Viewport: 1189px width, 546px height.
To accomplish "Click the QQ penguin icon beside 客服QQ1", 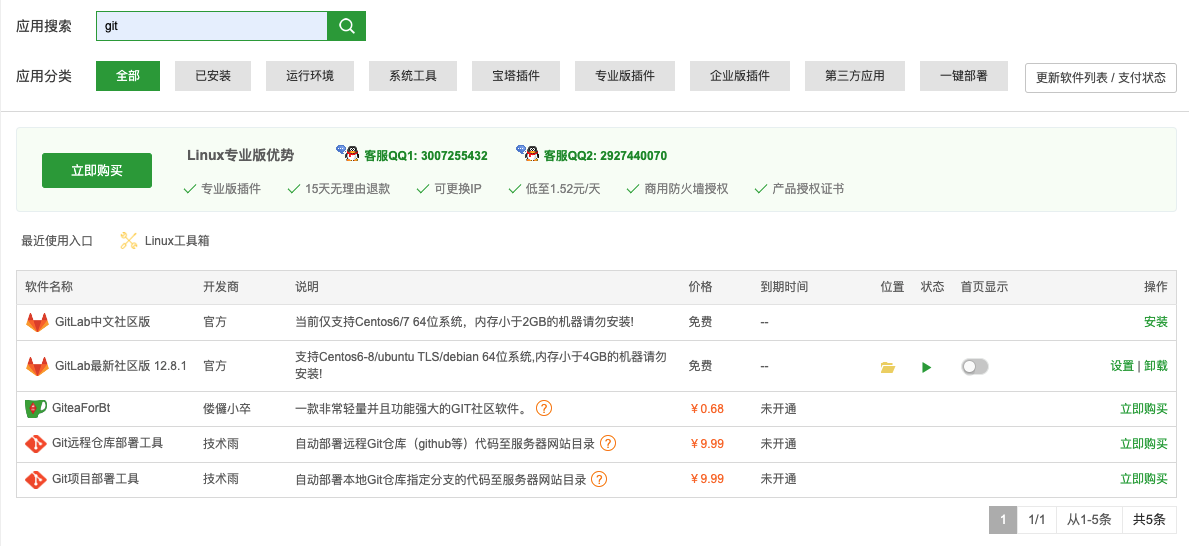I will [x=348, y=153].
